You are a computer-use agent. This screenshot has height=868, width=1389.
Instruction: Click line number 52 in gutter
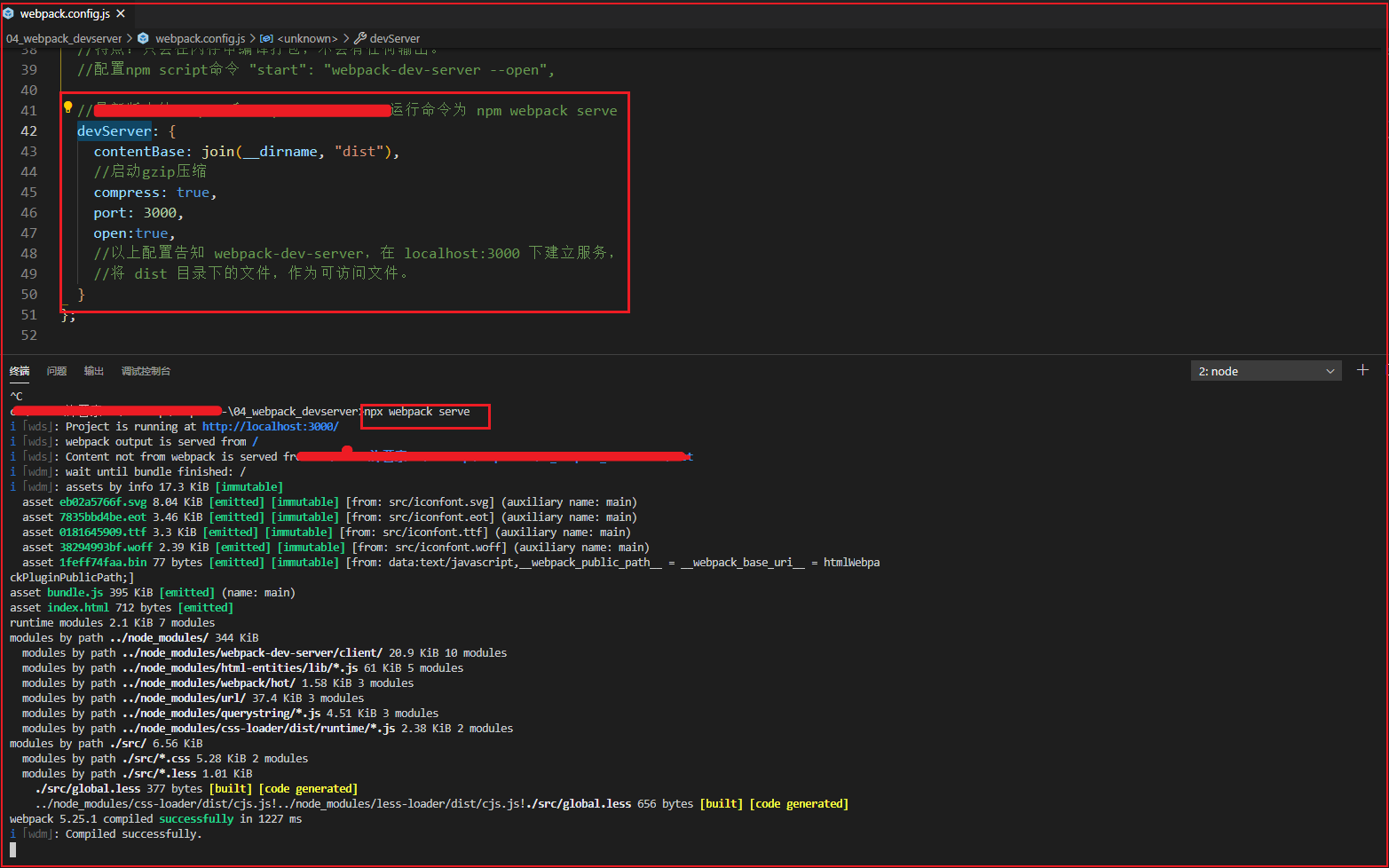tap(28, 335)
